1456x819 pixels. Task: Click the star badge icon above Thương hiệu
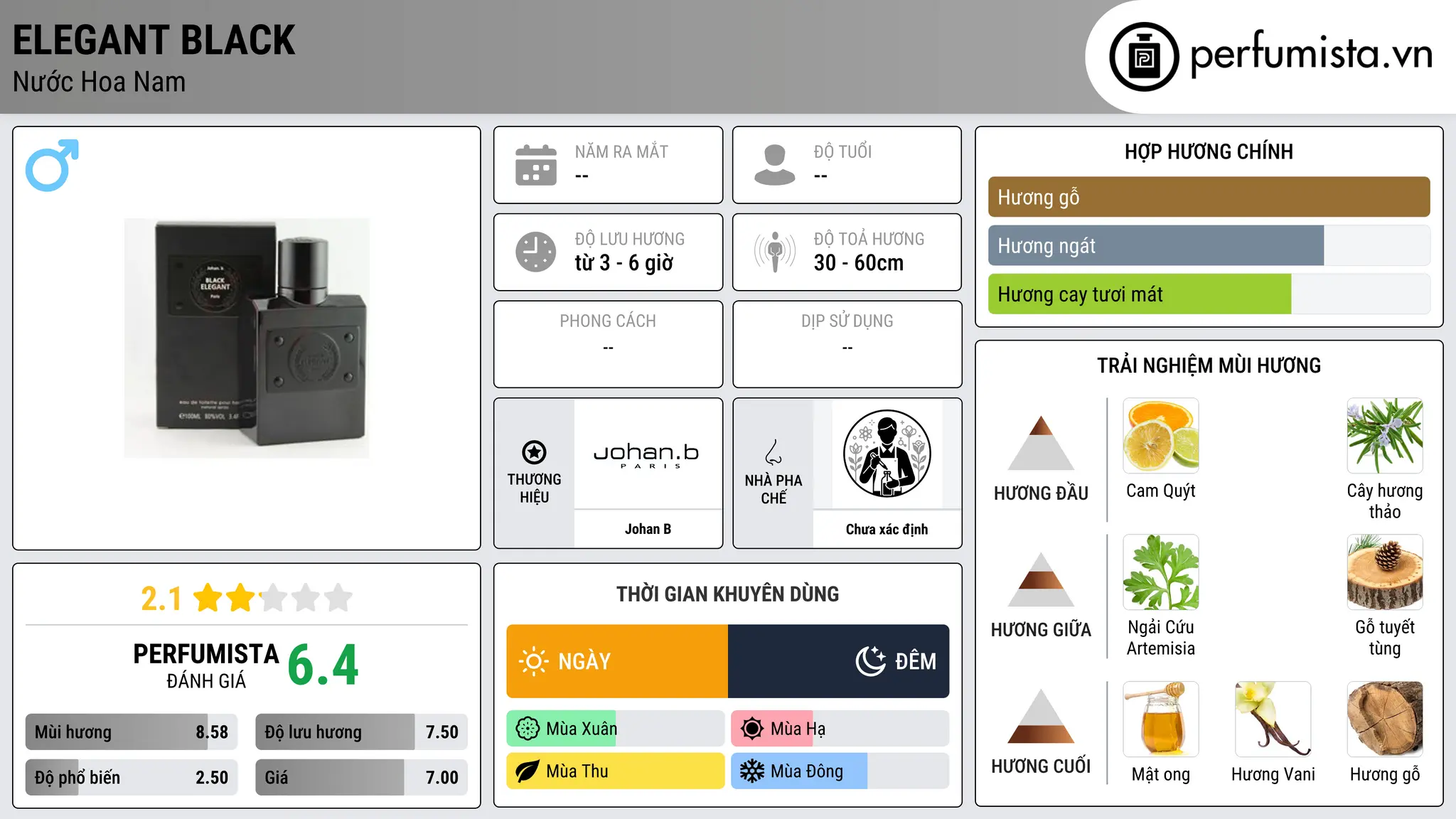click(534, 452)
